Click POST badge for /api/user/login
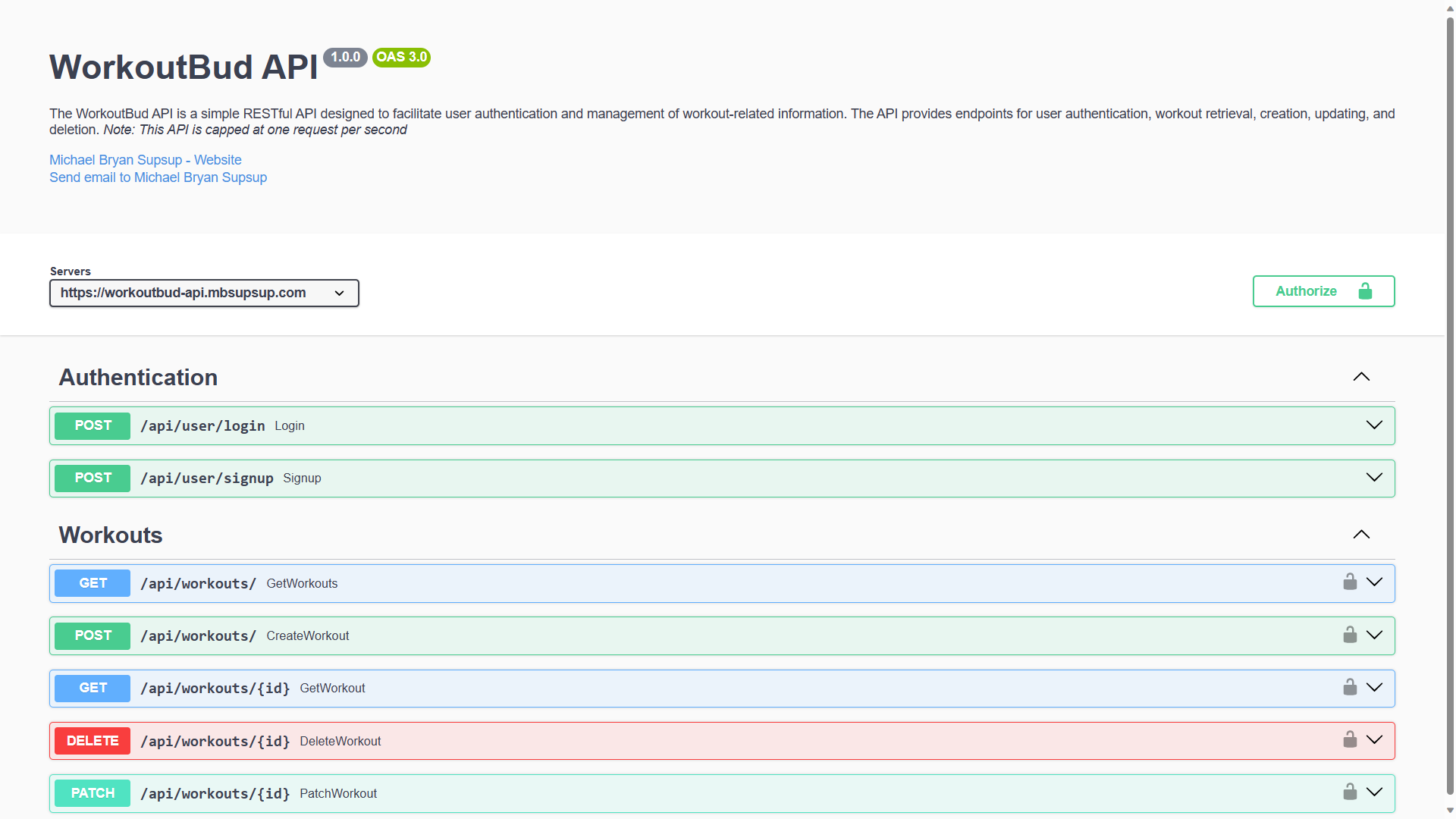 click(x=93, y=425)
